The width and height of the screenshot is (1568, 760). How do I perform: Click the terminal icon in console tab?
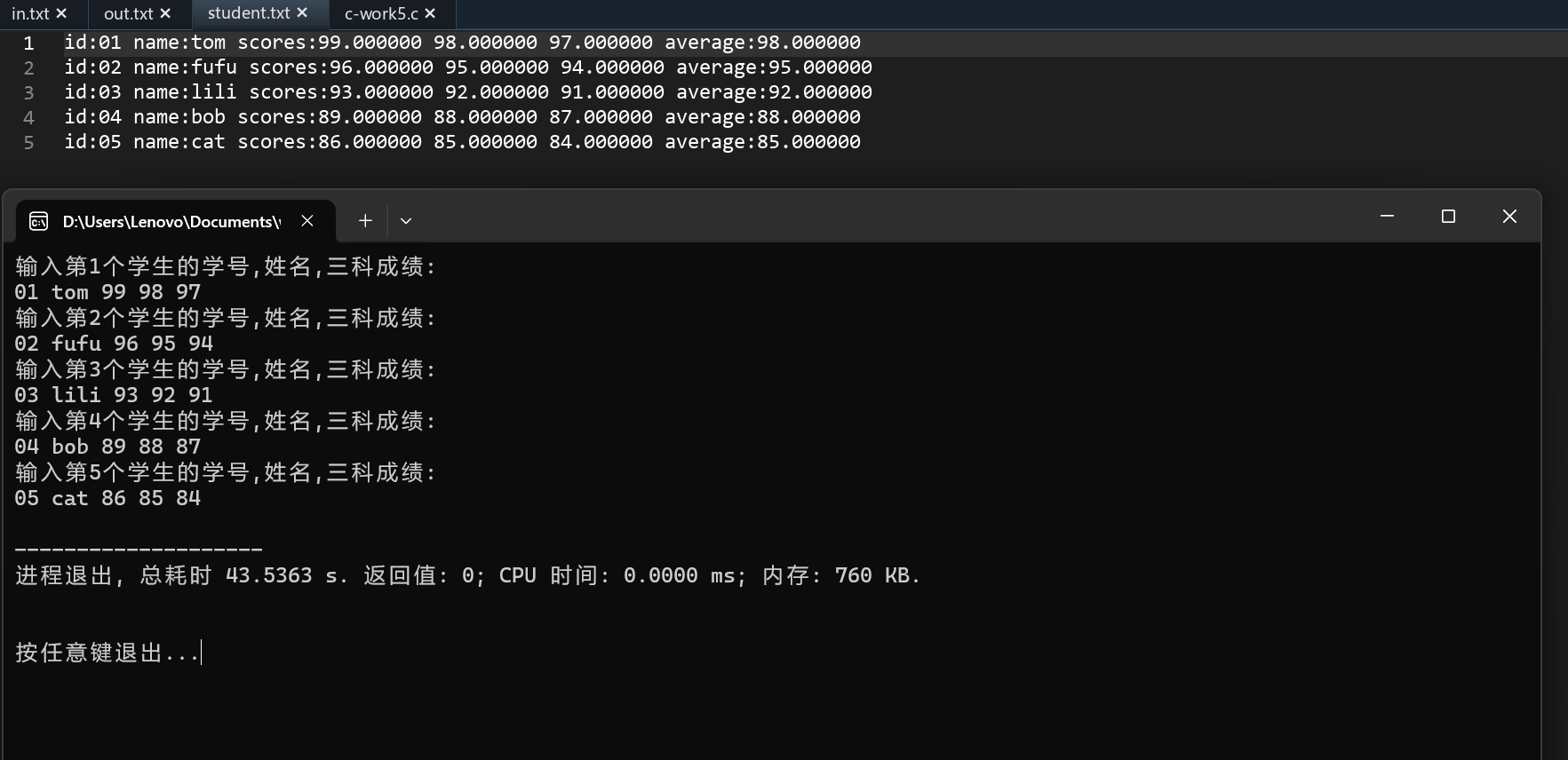pos(38,221)
